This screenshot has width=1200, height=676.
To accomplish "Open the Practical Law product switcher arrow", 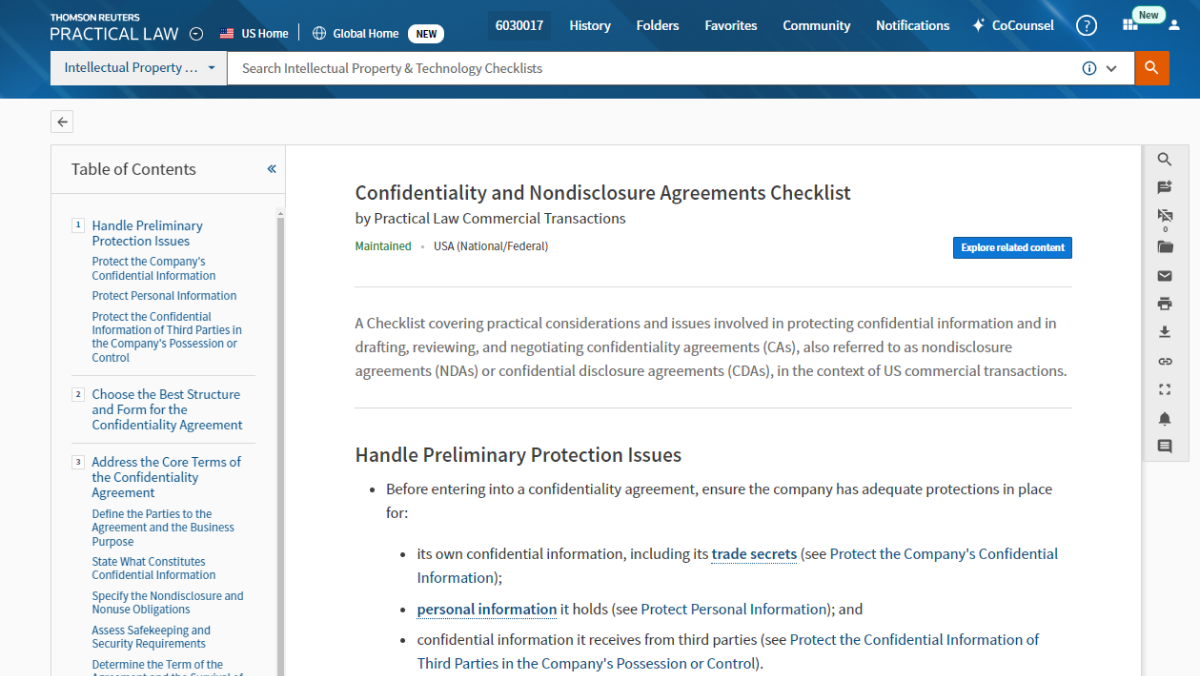I will (196, 34).
